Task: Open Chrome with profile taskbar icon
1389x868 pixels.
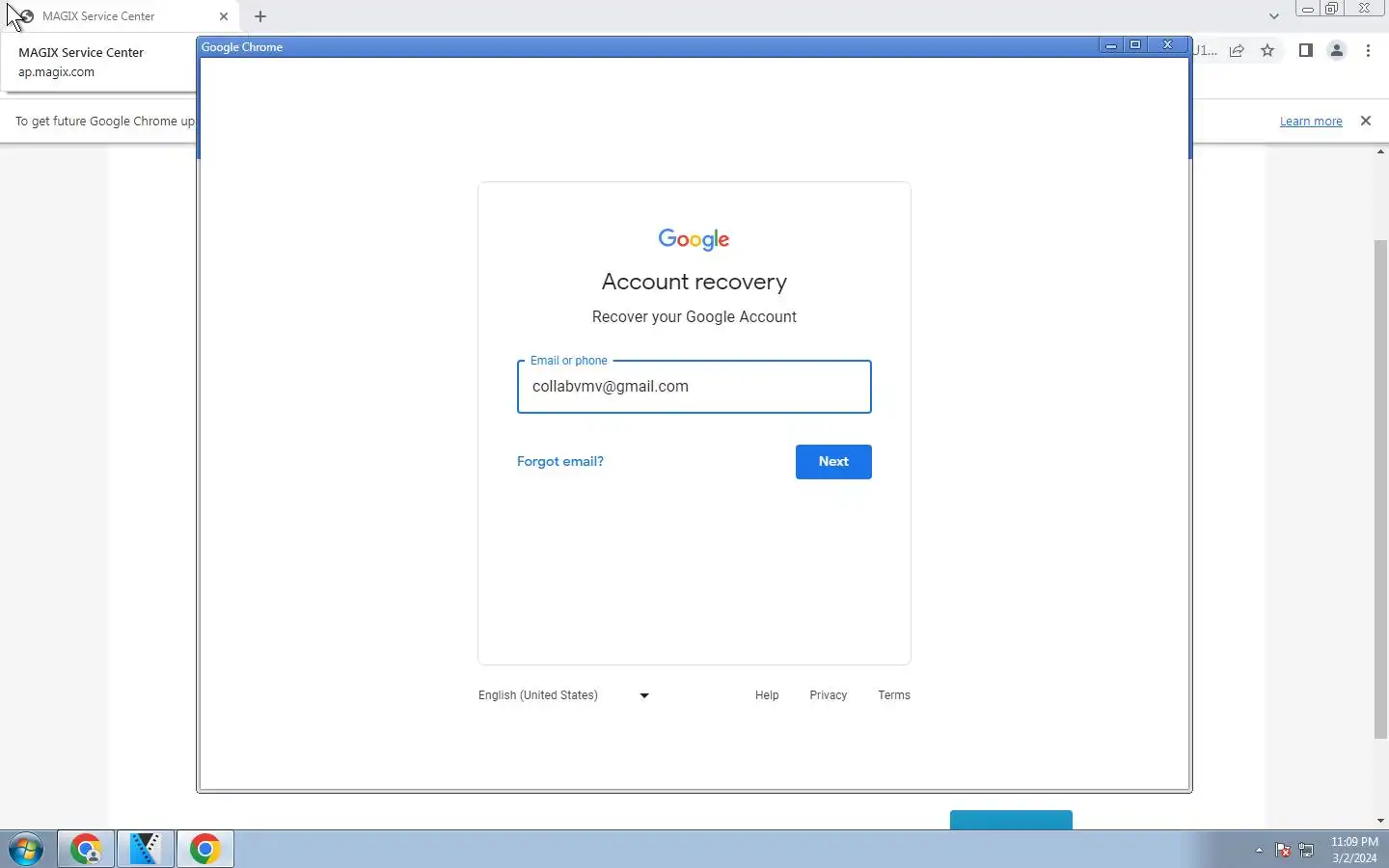Action: coord(86,850)
